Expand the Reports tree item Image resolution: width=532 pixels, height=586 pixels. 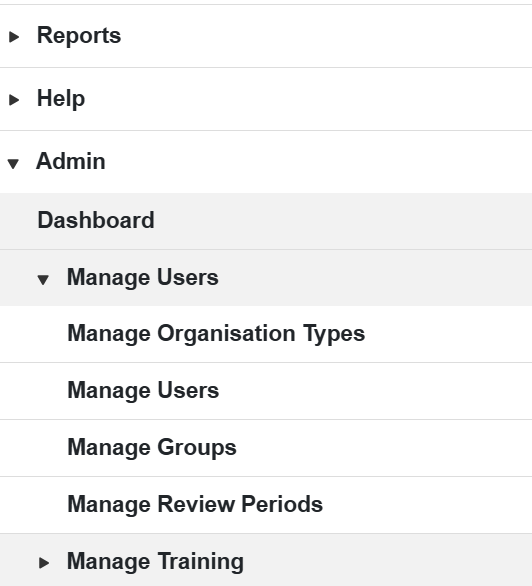[14, 37]
